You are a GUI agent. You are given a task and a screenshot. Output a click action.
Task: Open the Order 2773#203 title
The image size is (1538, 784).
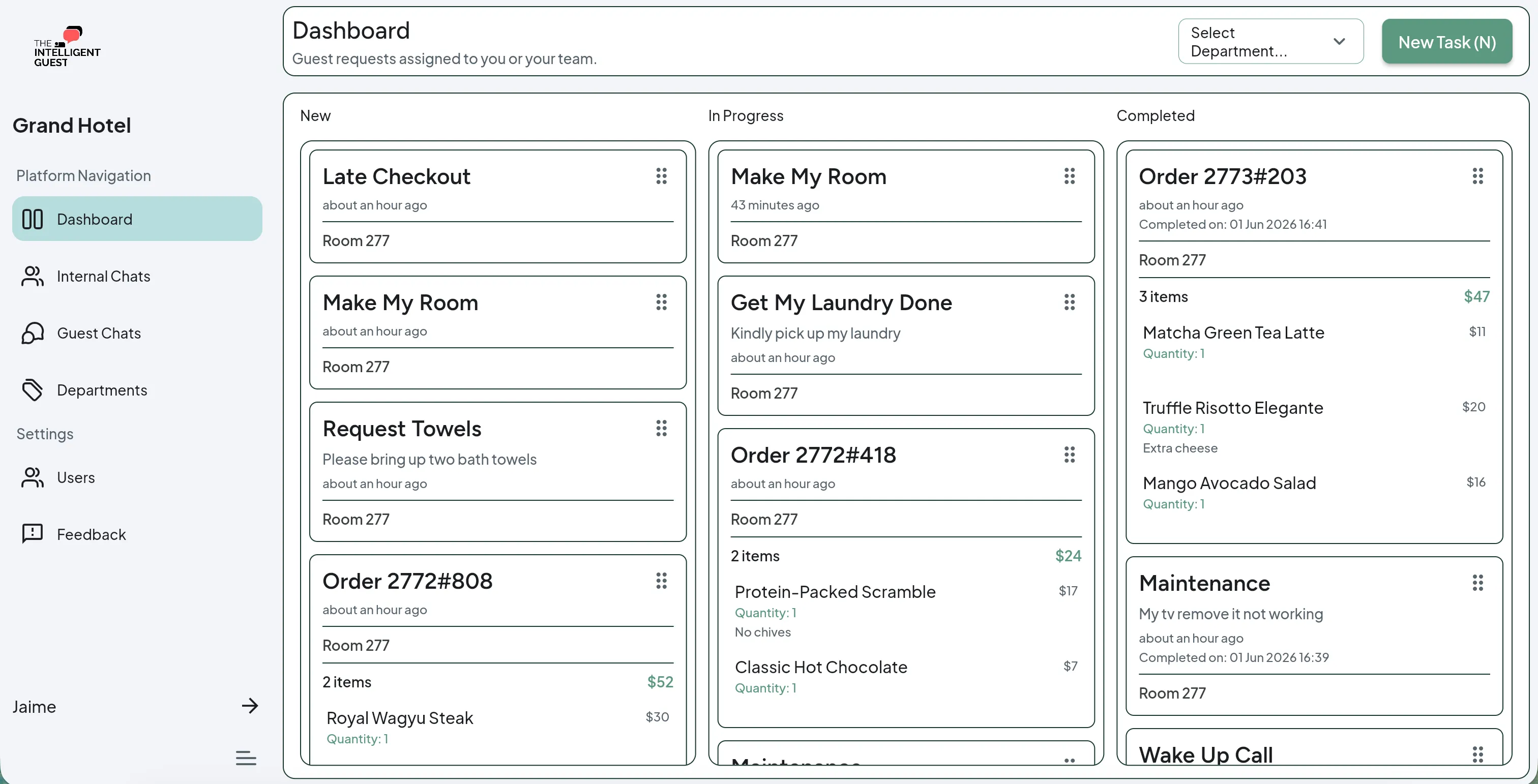[x=1223, y=176]
